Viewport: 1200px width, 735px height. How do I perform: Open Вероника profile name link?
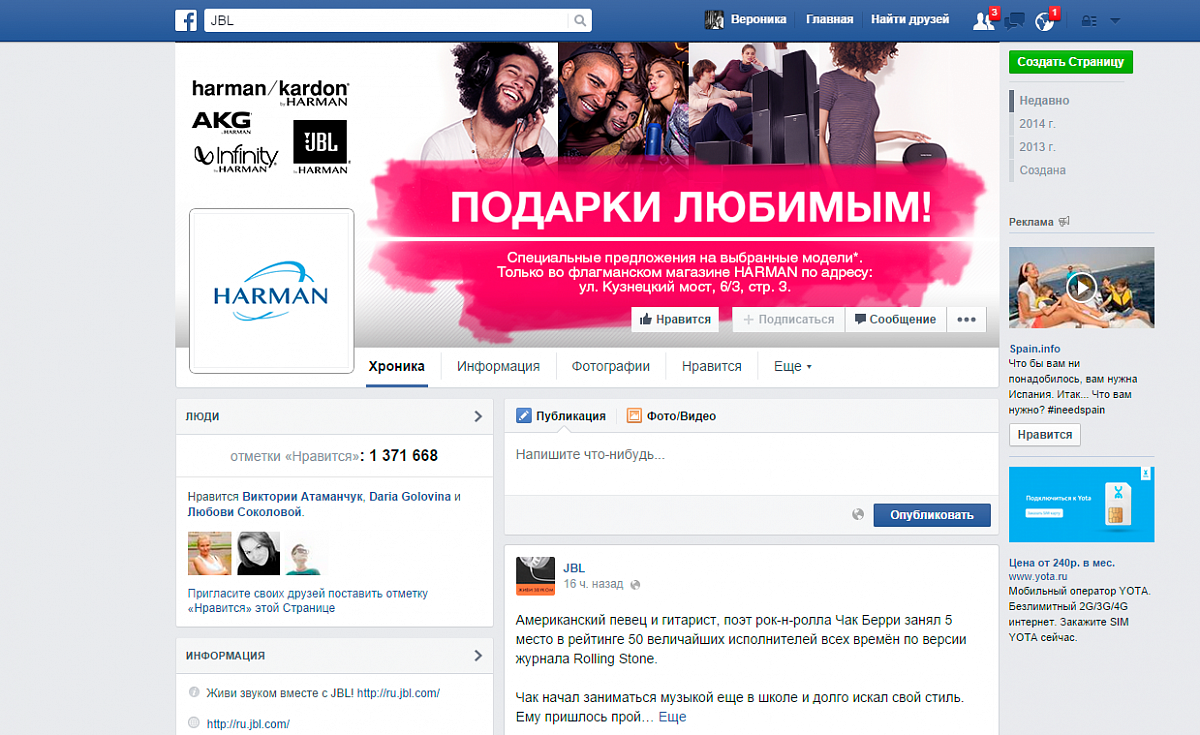[x=759, y=20]
